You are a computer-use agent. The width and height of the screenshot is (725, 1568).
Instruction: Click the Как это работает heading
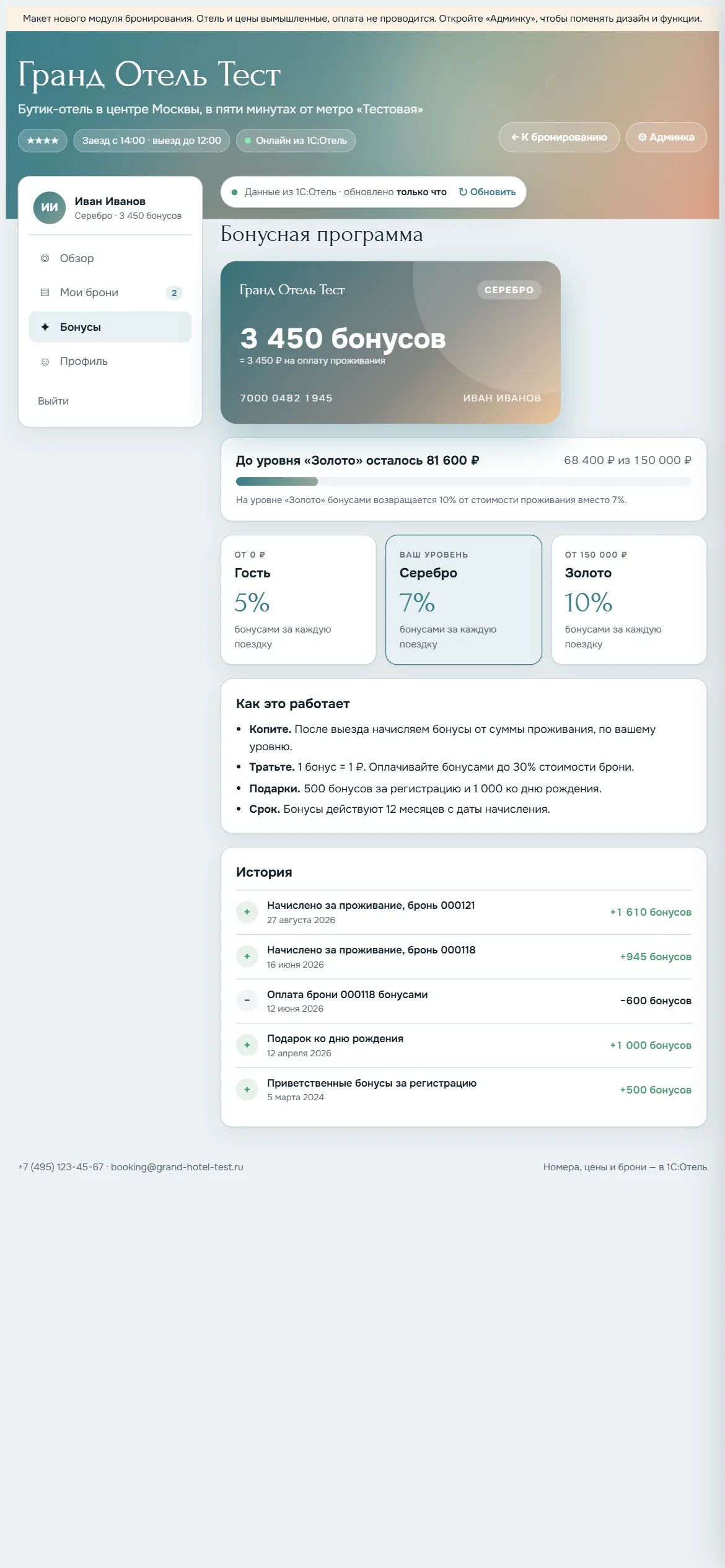pyautogui.click(x=292, y=704)
